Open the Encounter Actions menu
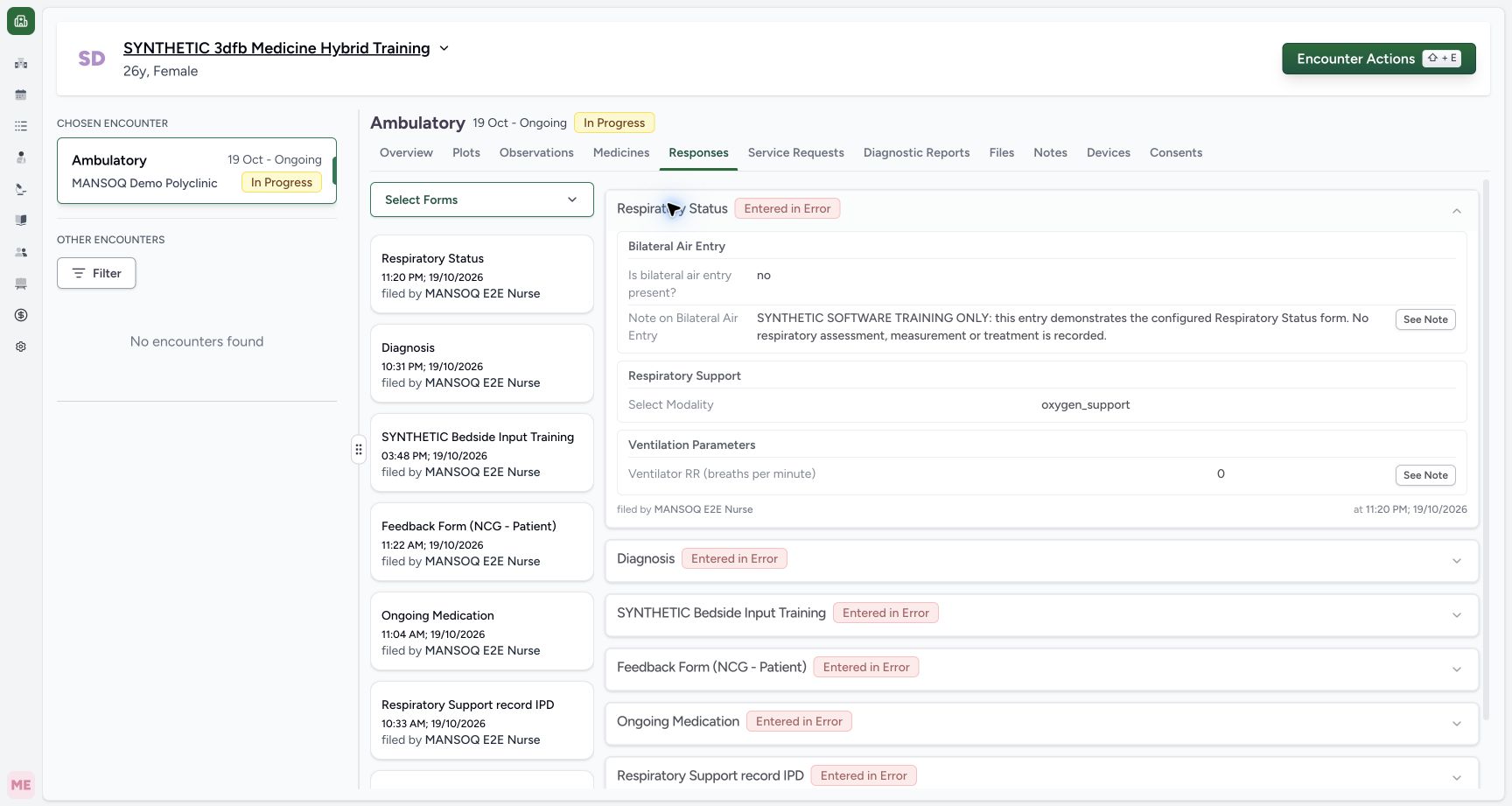Screen dimensions: 1512x806 point(1379,59)
